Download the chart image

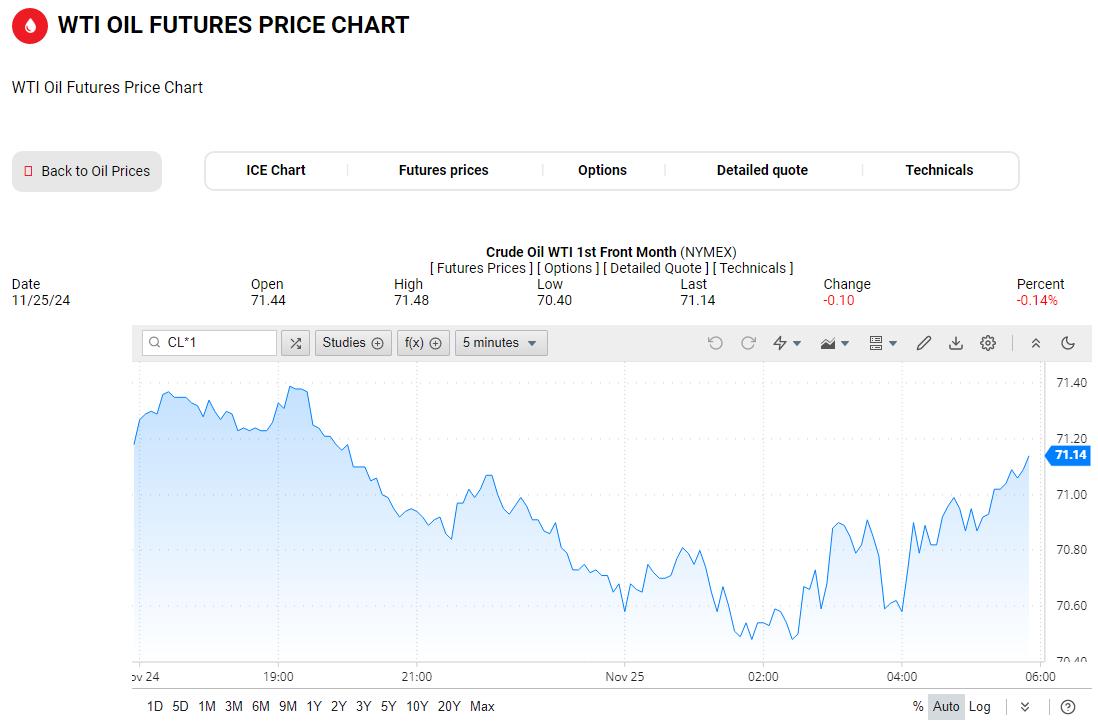tap(956, 343)
